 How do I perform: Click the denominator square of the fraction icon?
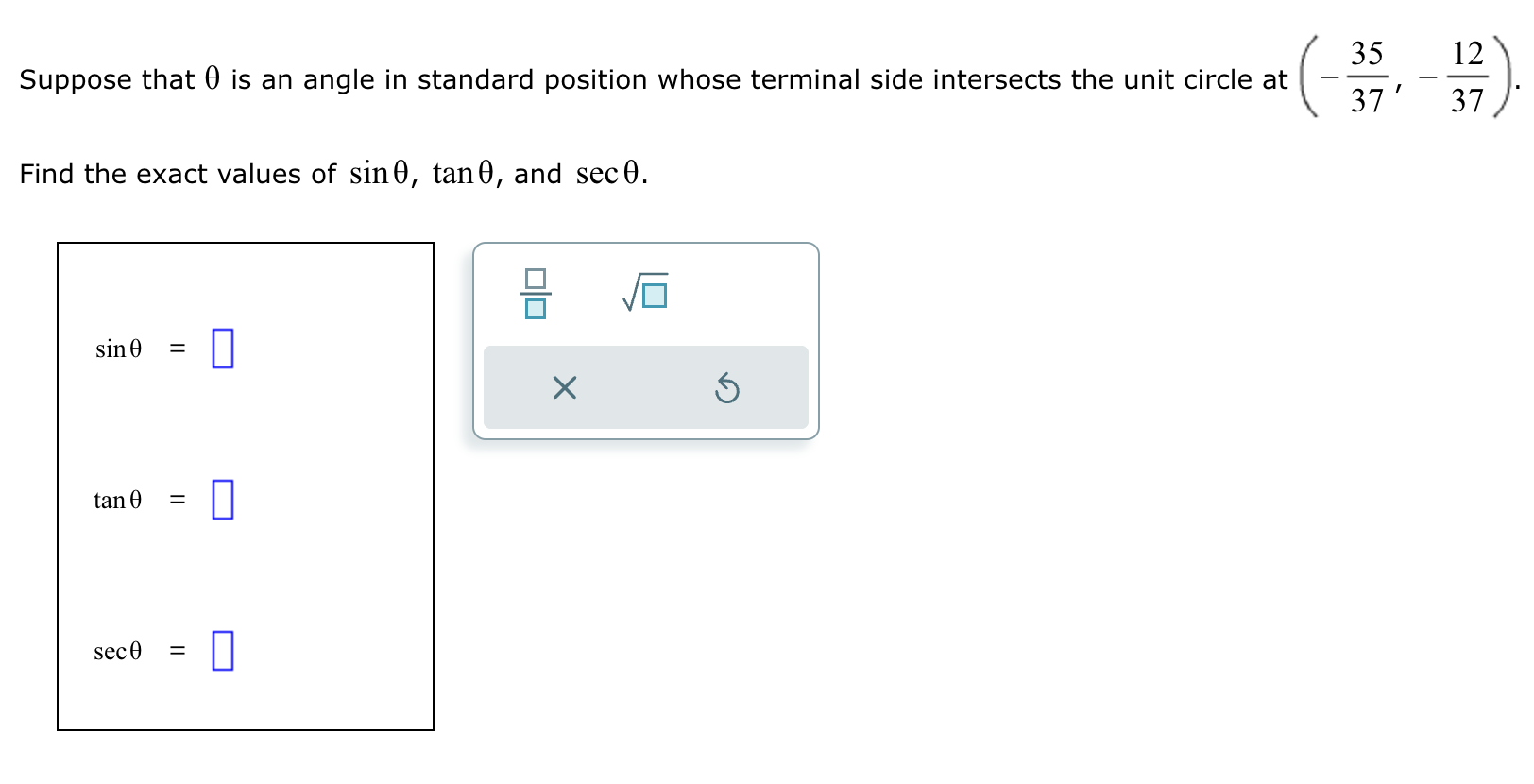(534, 309)
